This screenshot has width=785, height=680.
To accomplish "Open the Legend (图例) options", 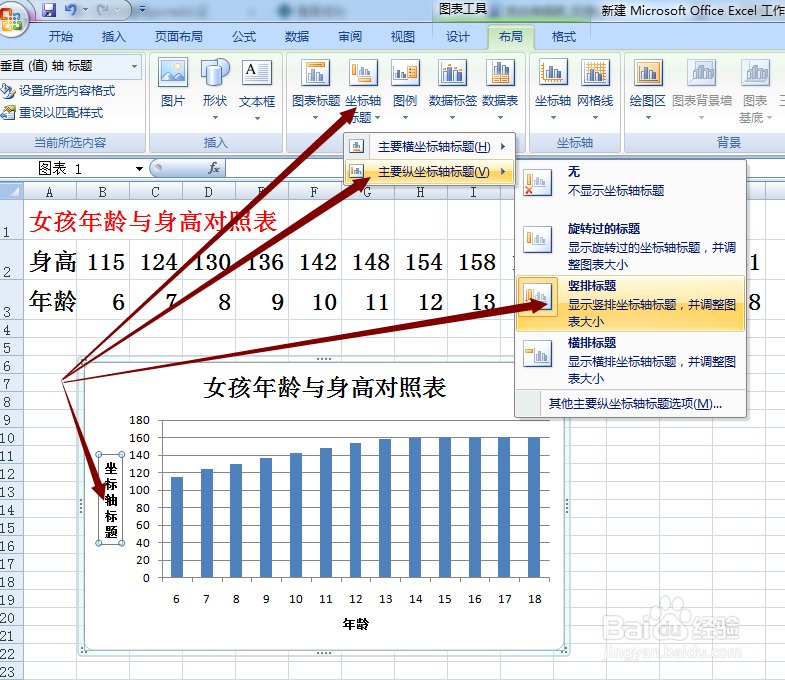I will [405, 89].
